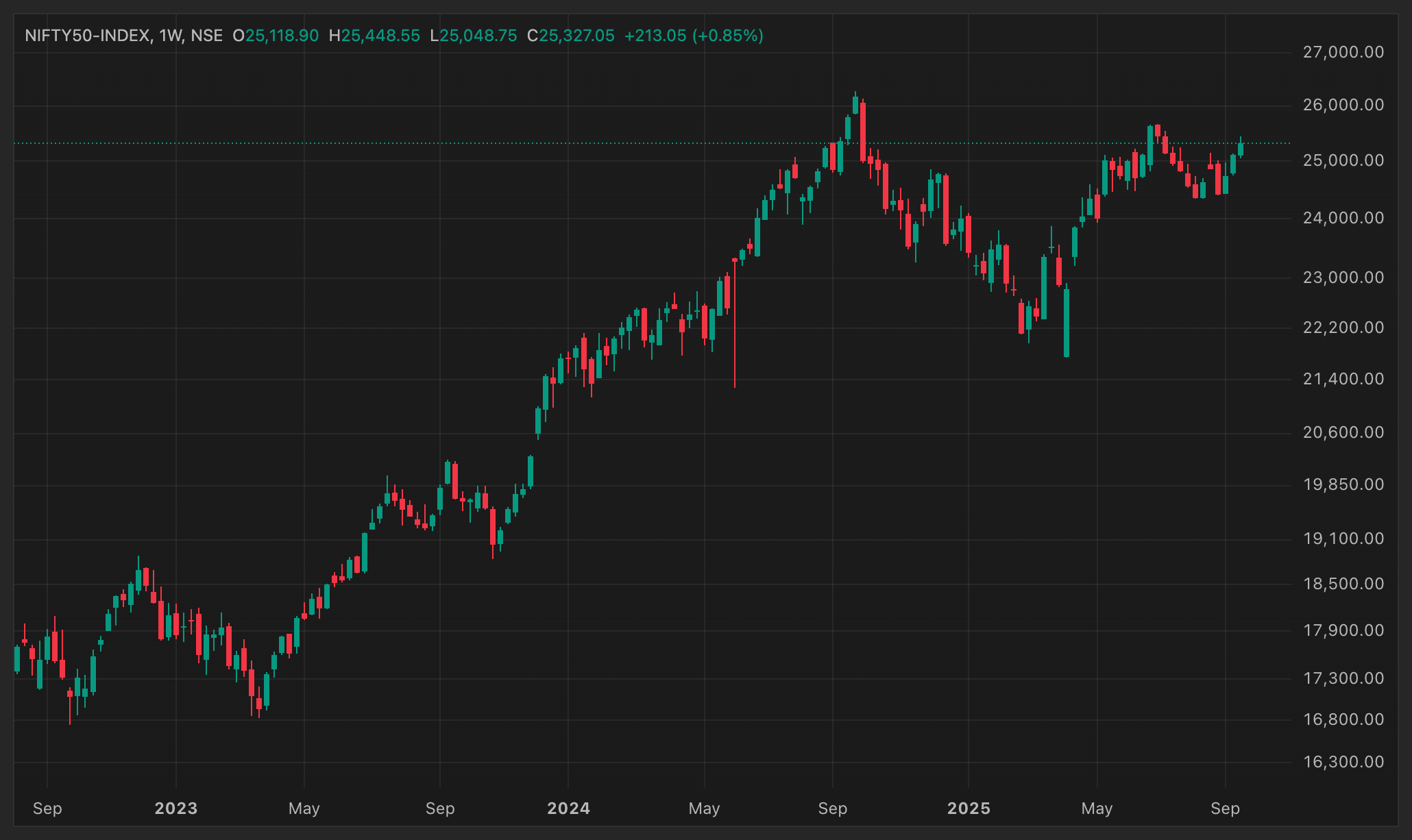Click the 16,300.00 price axis label
The width and height of the screenshot is (1412, 840).
[x=1343, y=762]
